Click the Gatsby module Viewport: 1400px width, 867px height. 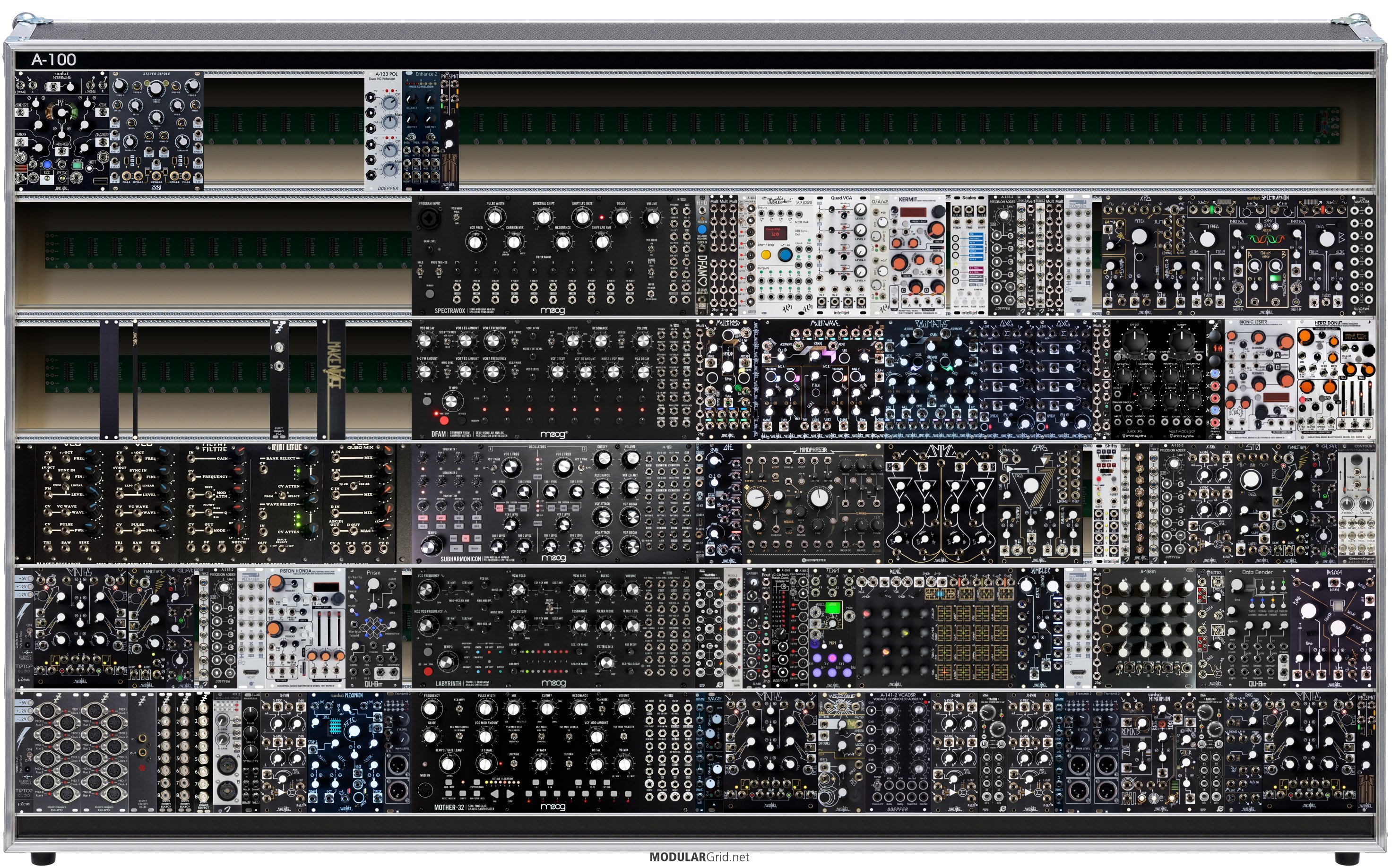[752, 628]
